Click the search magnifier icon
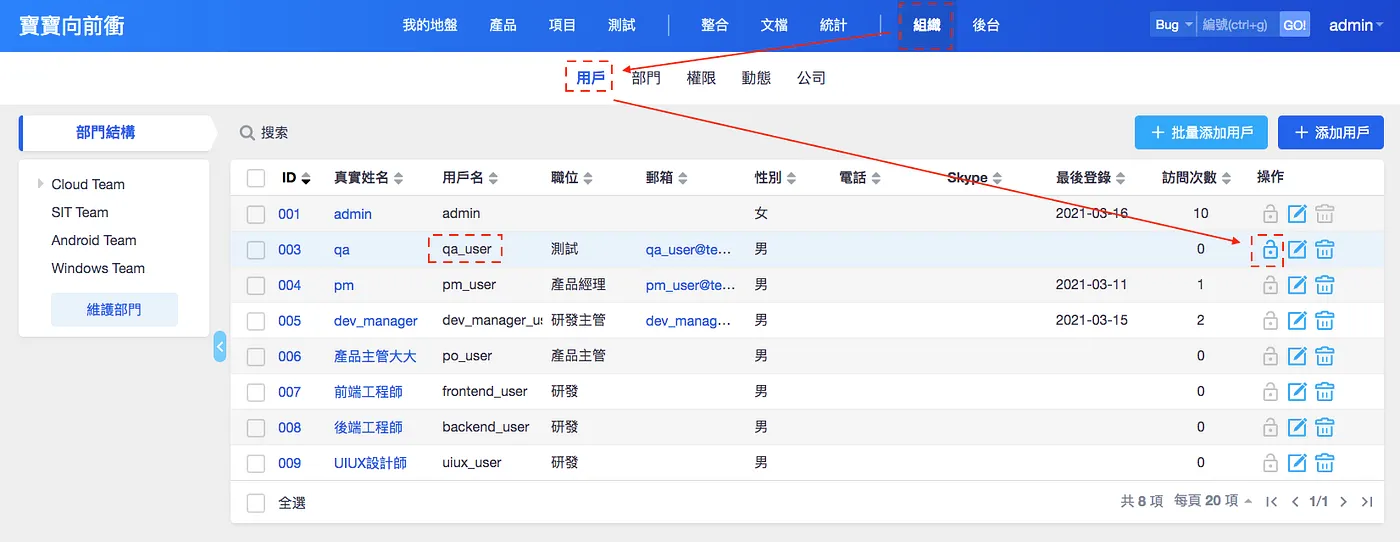Image resolution: width=1400 pixels, height=542 pixels. point(247,132)
